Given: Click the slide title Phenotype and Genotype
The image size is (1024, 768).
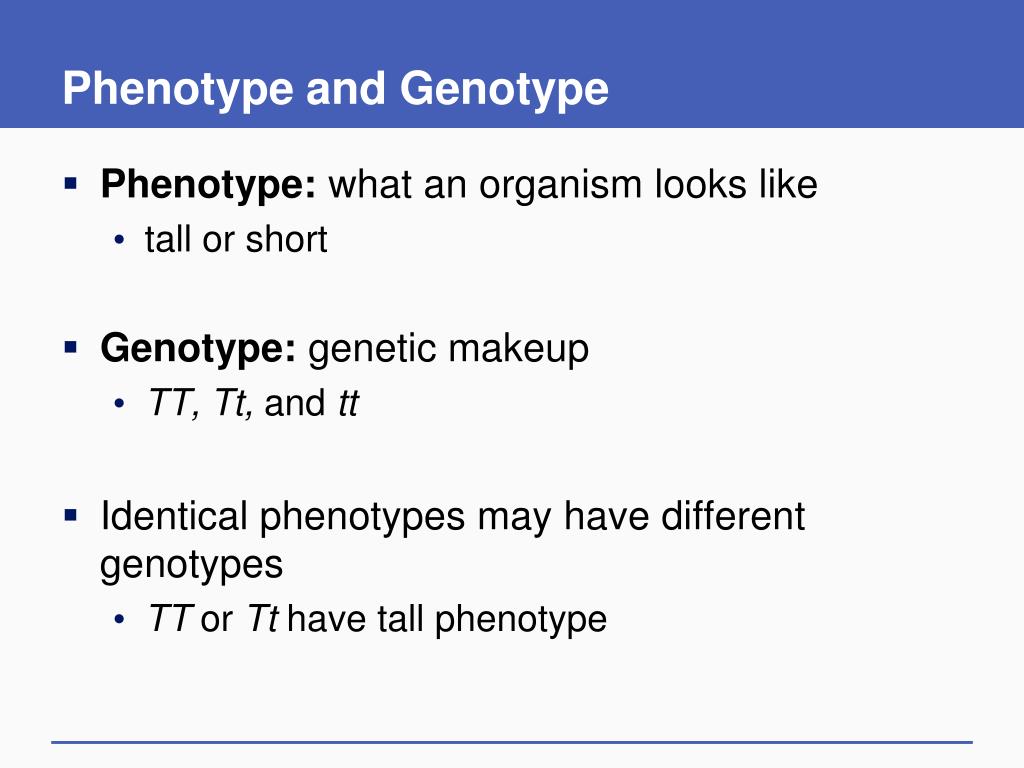Looking at the screenshot, I should click(336, 89).
